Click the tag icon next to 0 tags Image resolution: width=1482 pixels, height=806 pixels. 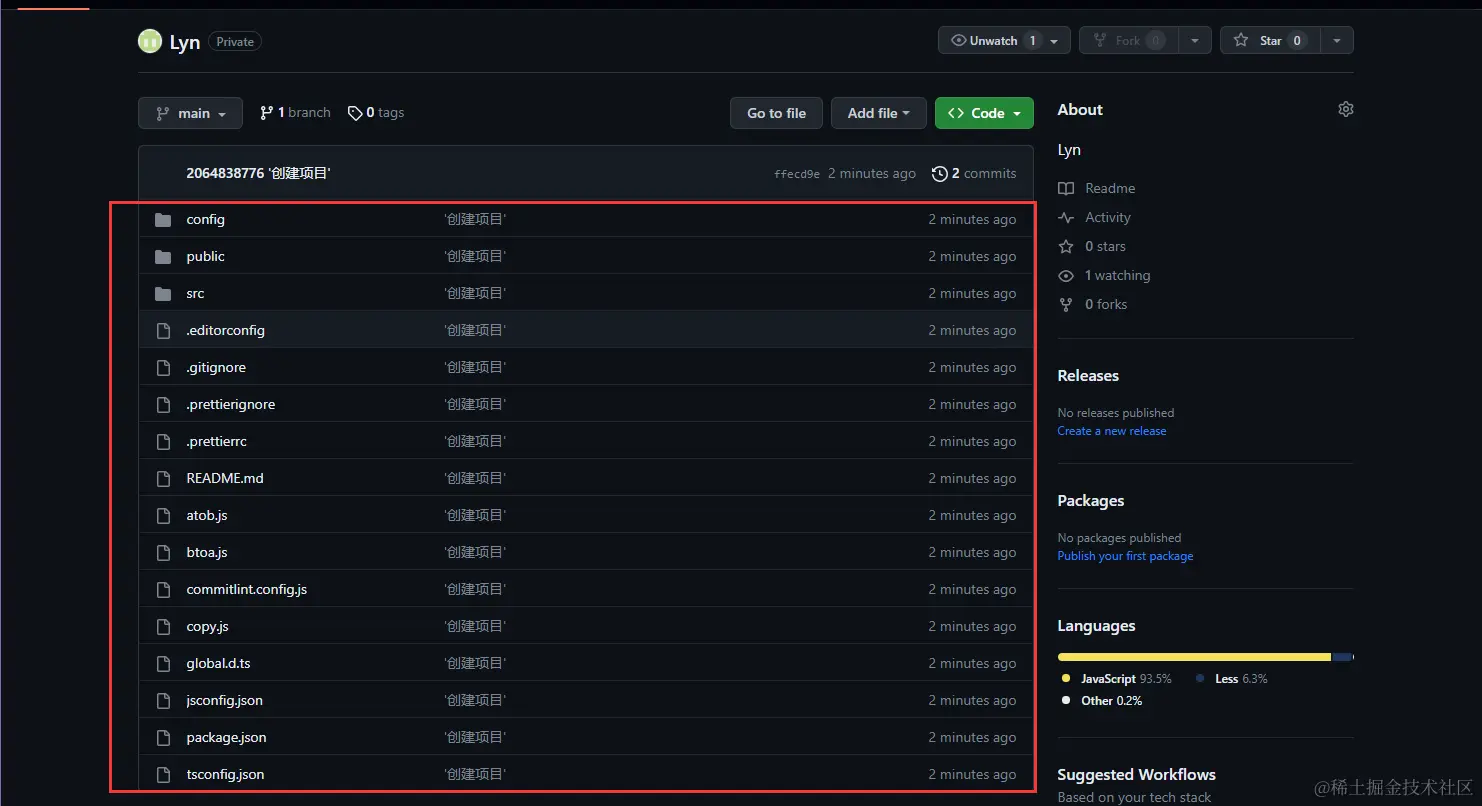click(355, 113)
